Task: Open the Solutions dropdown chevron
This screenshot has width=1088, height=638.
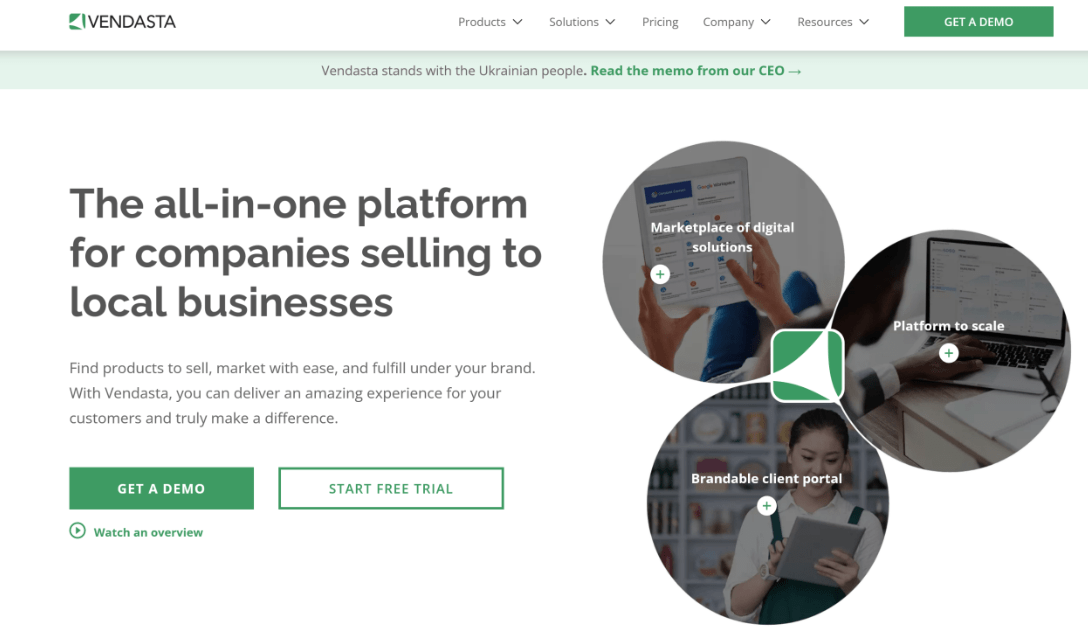Action: (611, 22)
